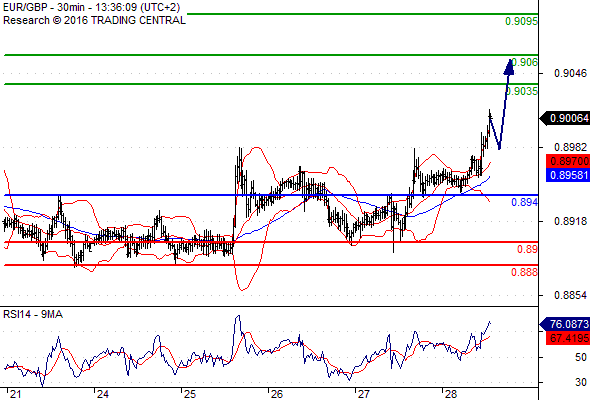Click the 0.9046 price axis label

point(570,73)
